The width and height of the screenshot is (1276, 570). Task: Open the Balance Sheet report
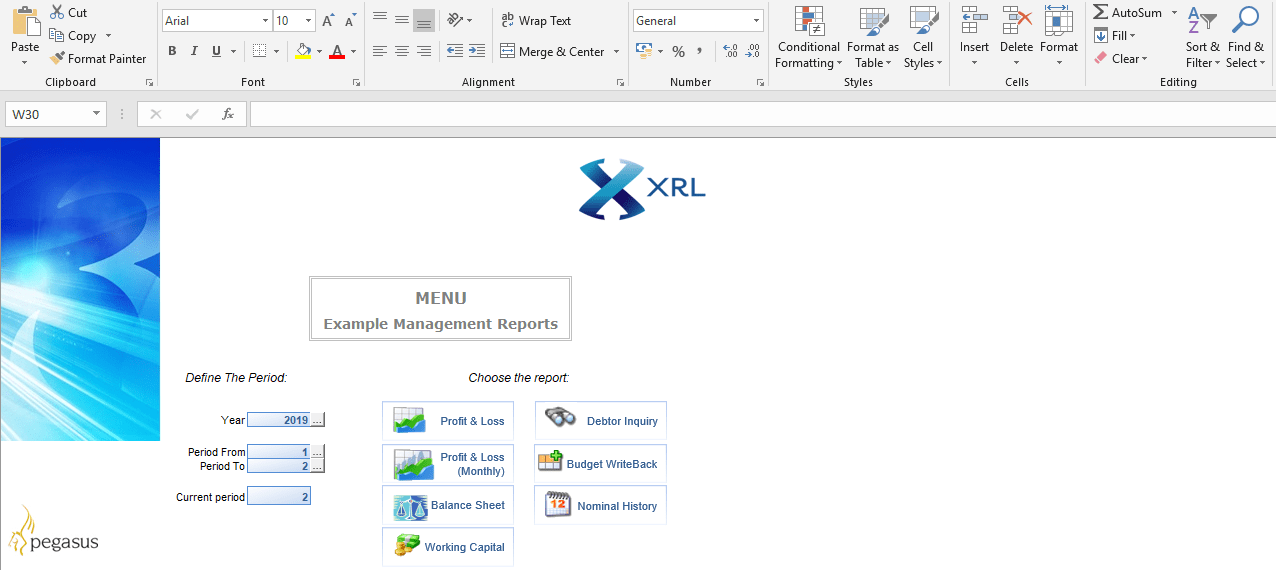(448, 505)
